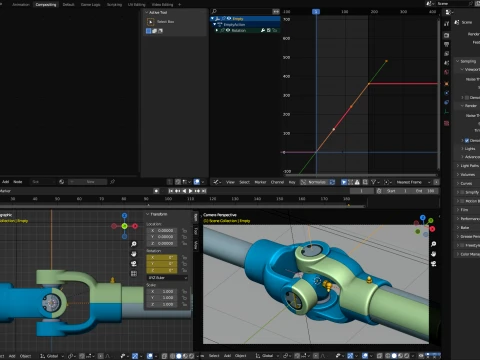480x360 pixels.
Task: Switch to the Compositing workspace tab
Action: pos(46,5)
